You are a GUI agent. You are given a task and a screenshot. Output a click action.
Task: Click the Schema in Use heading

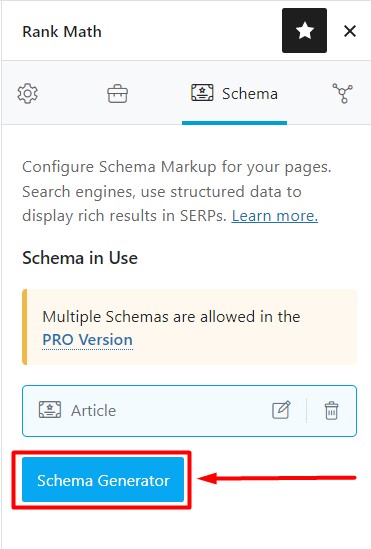coord(80,258)
